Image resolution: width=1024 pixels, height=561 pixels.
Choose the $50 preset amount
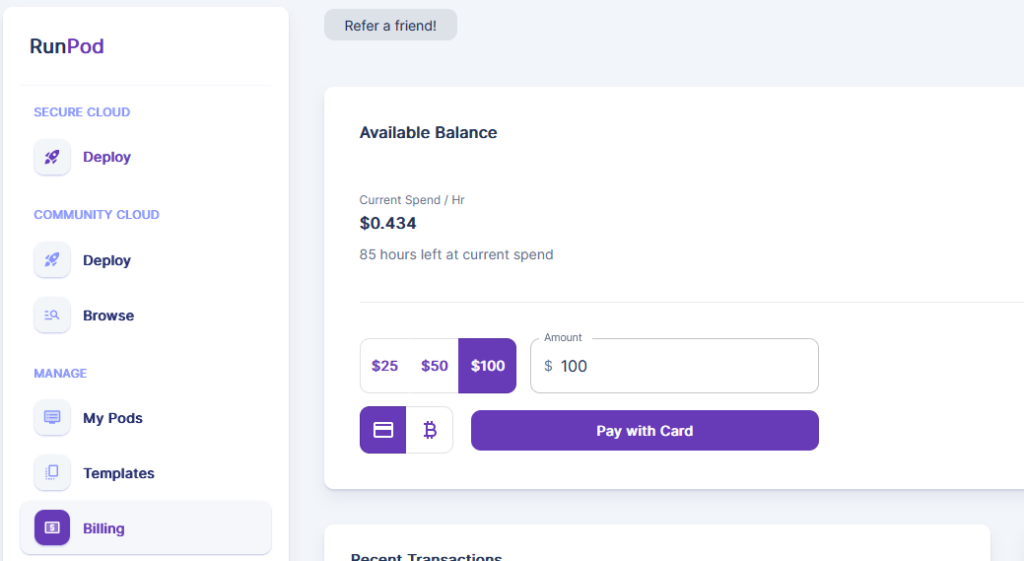coord(434,366)
